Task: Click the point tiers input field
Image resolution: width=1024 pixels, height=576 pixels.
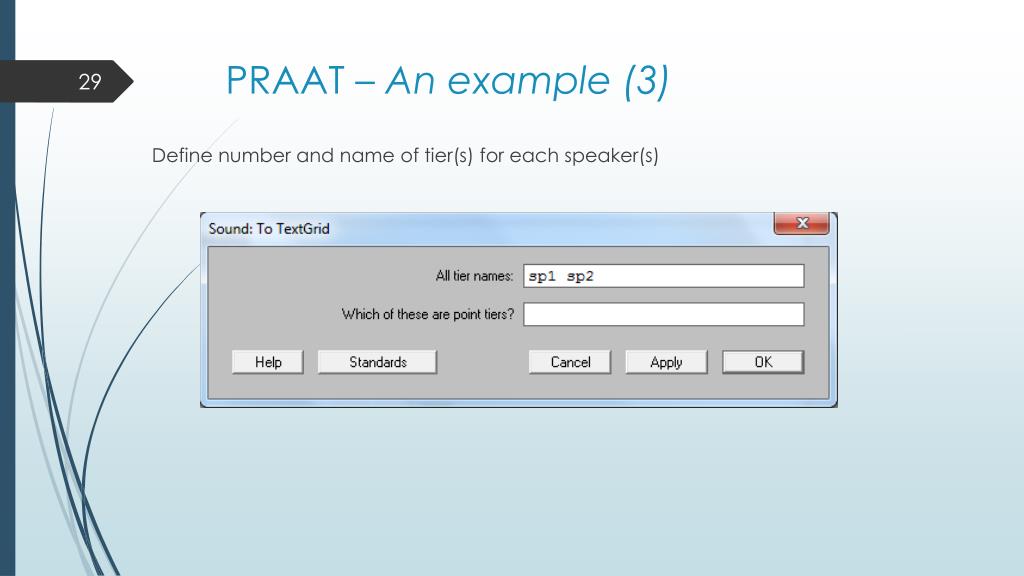Action: [664, 314]
